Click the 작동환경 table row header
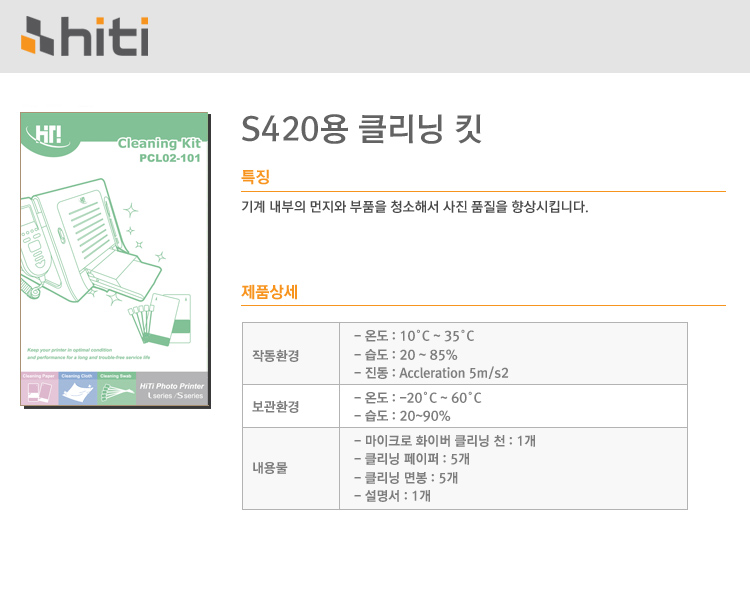The height and width of the screenshot is (600, 750). 290,354
